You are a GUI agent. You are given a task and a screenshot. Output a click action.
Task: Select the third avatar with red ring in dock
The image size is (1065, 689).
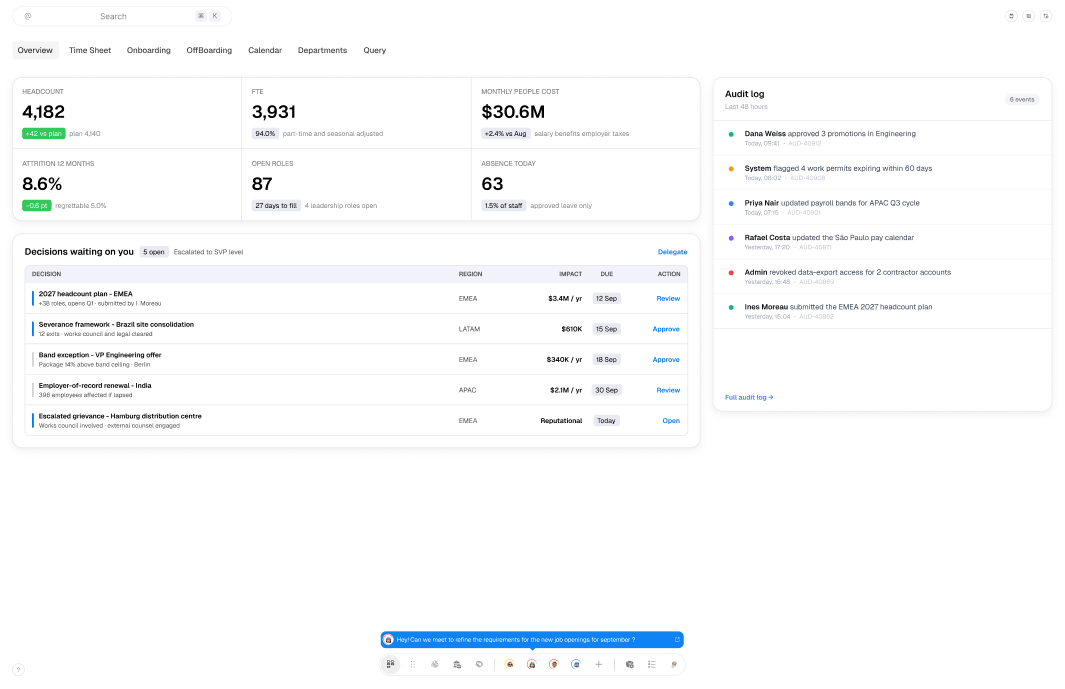click(x=554, y=664)
